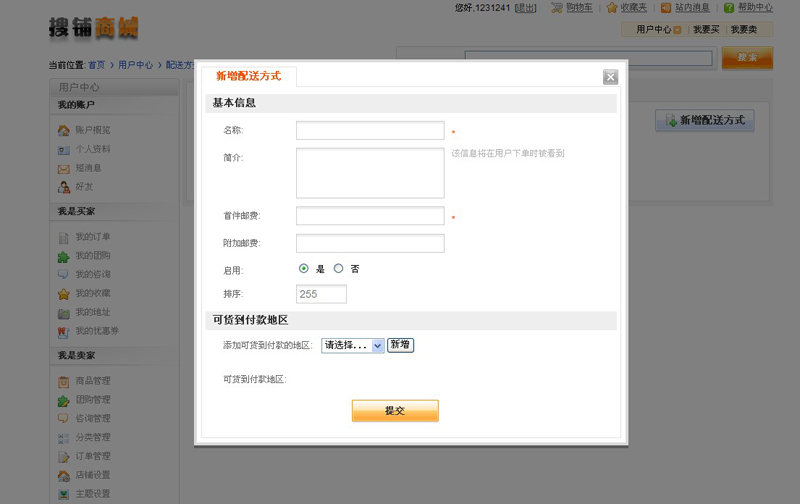Click the 提交 submit button
This screenshot has height=504, width=800.
395,411
